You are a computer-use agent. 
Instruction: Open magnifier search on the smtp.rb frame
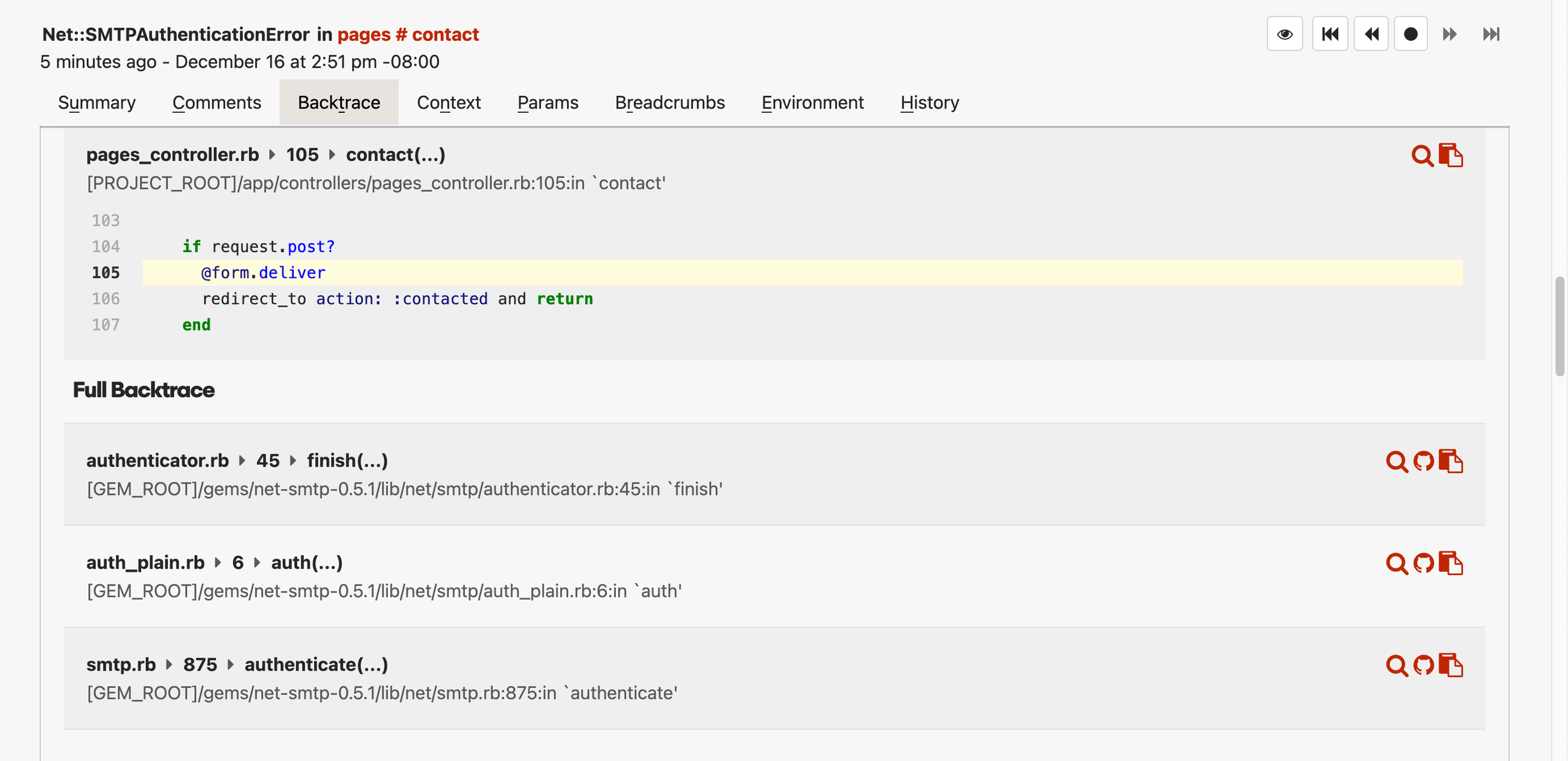click(x=1396, y=665)
